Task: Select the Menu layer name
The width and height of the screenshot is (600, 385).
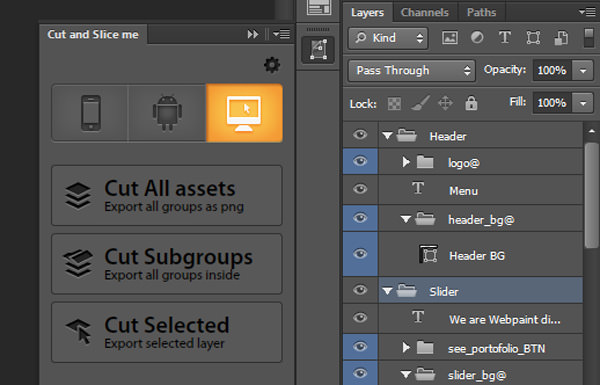Action: click(463, 191)
